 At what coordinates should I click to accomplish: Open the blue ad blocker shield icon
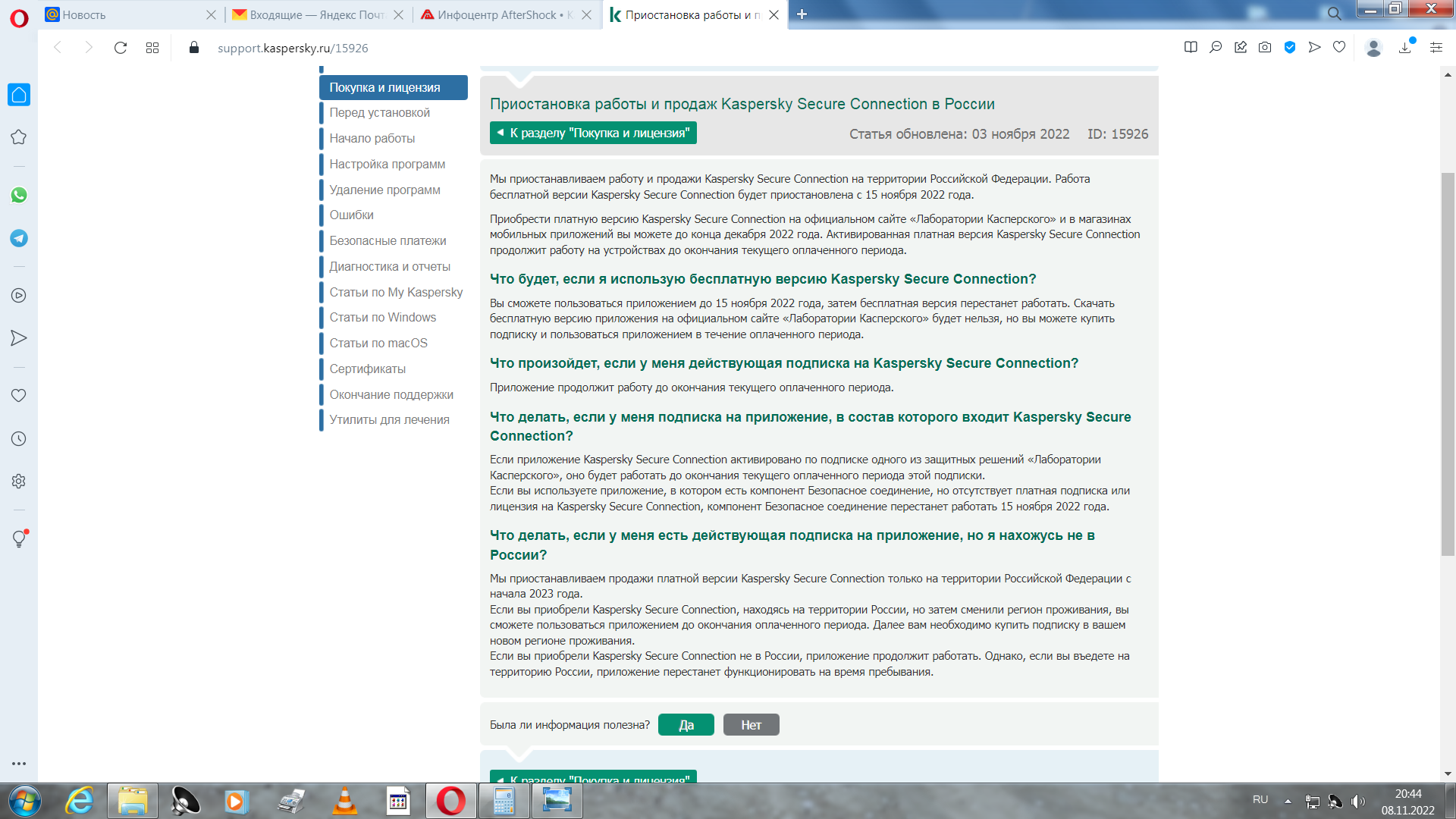1290,47
